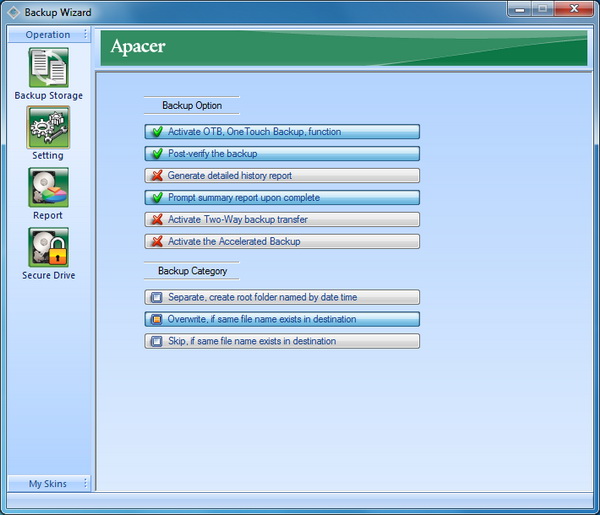Expand the My Skins panel header
Viewport: 600px width, 515px height.
[49, 484]
